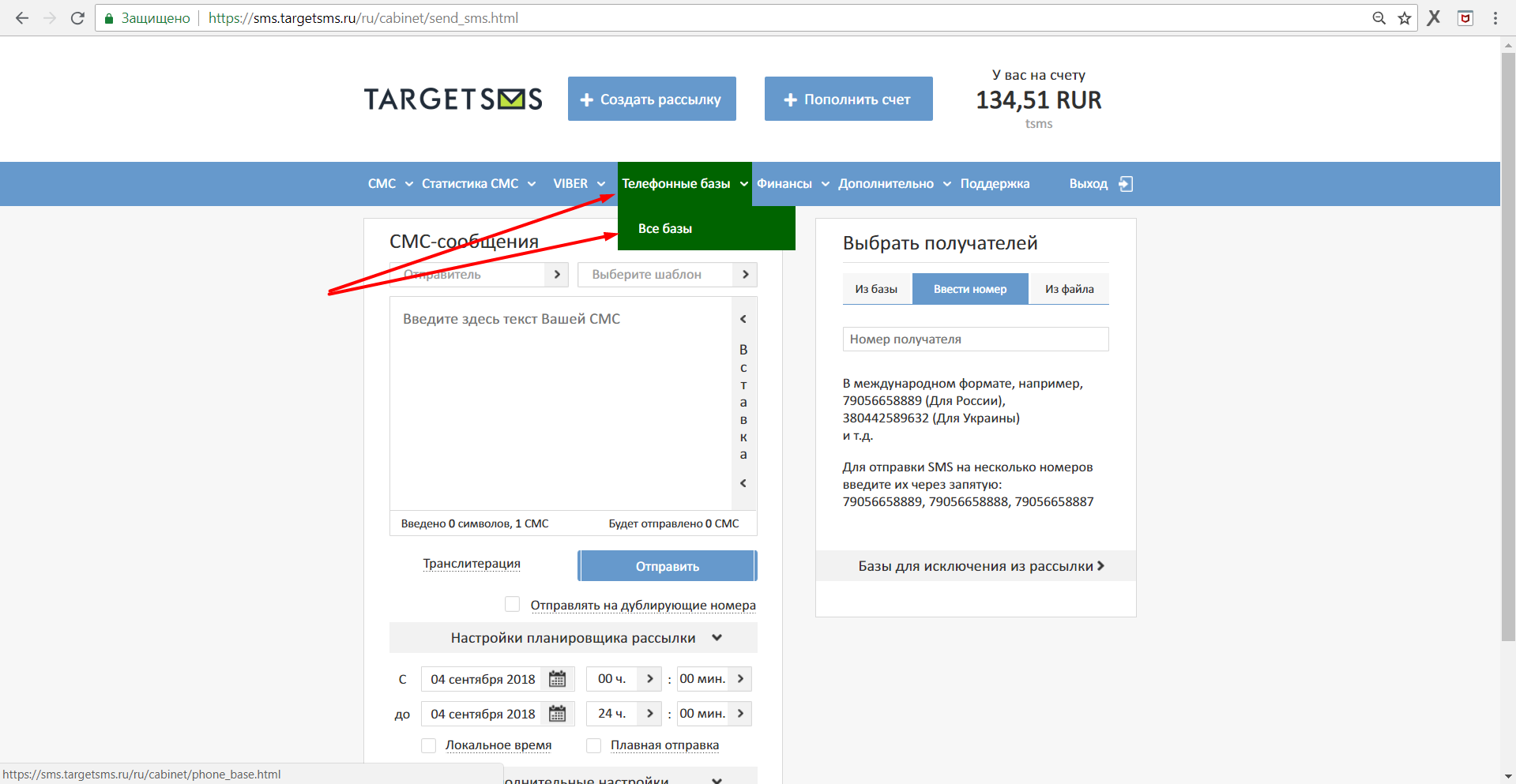The image size is (1516, 784).
Task: Open the end hour '24 ч.' dropdown
Action: [x=624, y=714]
